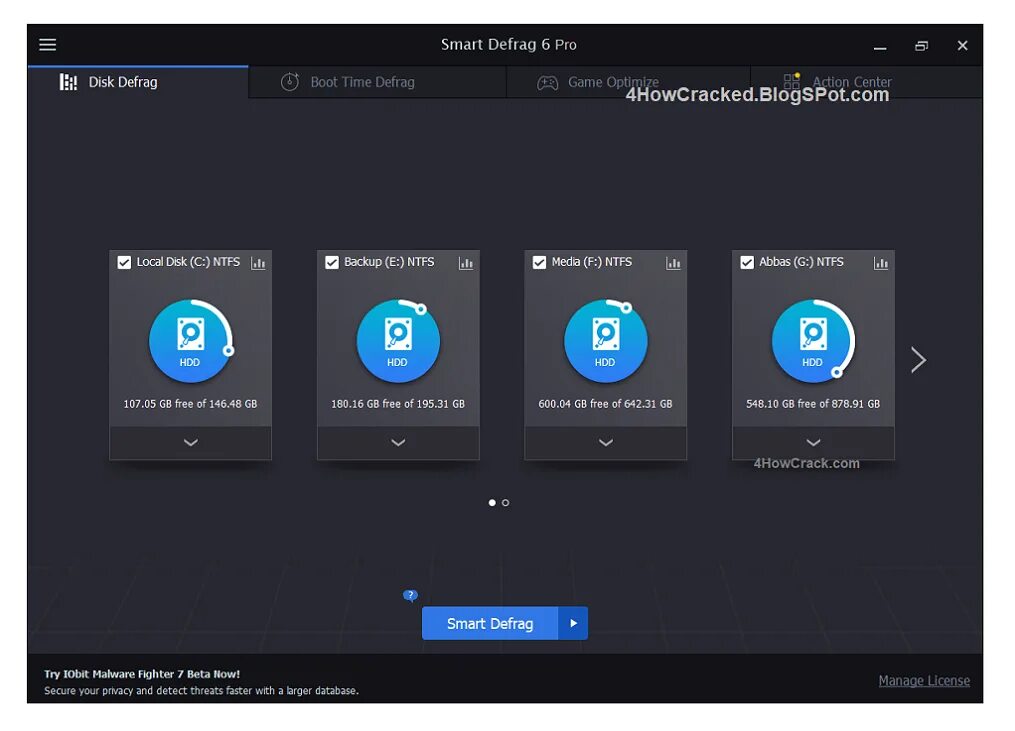Select the first page indicator dot
The height and width of the screenshot is (731, 1015).
(x=492, y=502)
